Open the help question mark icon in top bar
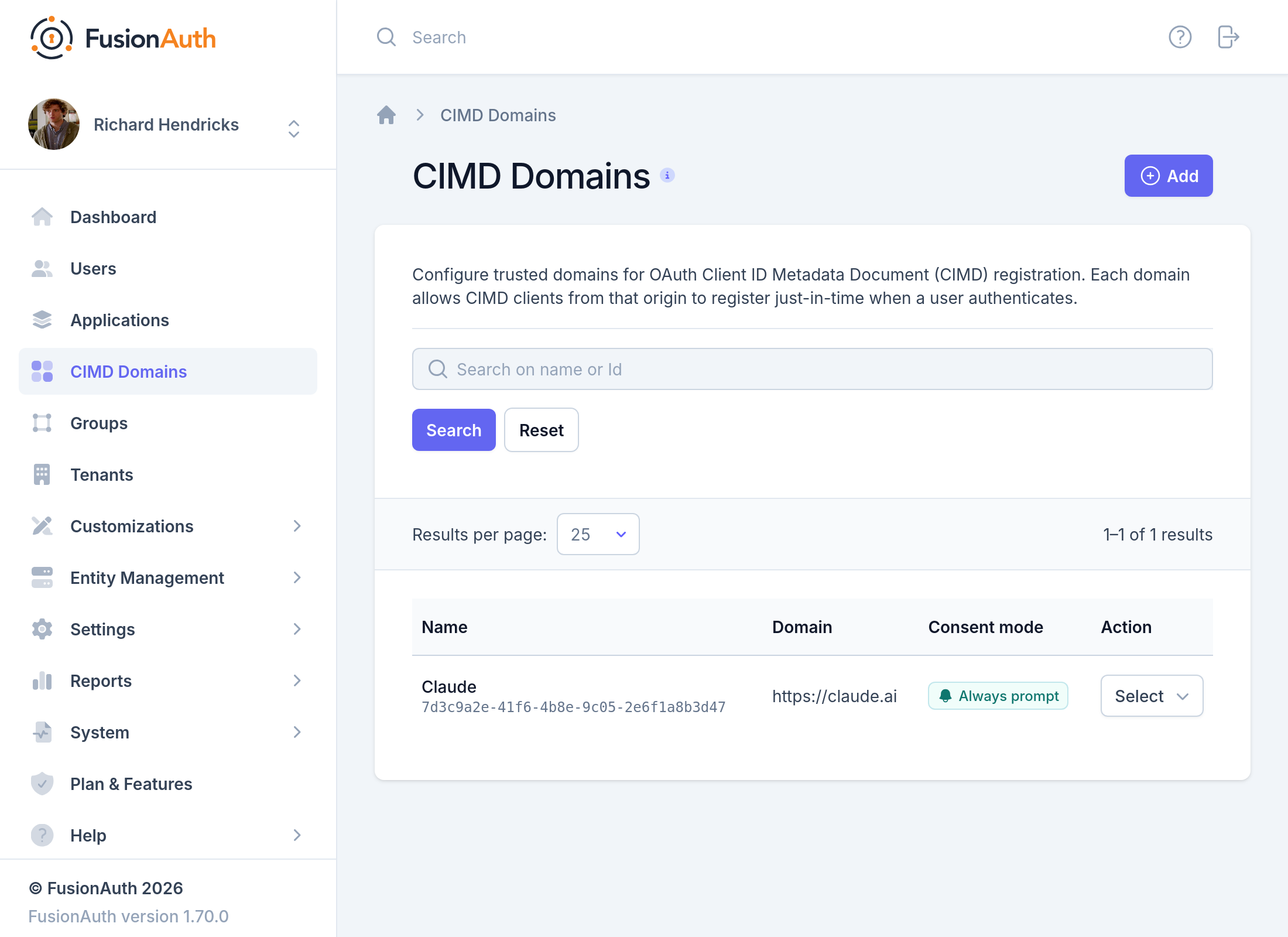This screenshot has width=1288, height=937. (x=1180, y=37)
